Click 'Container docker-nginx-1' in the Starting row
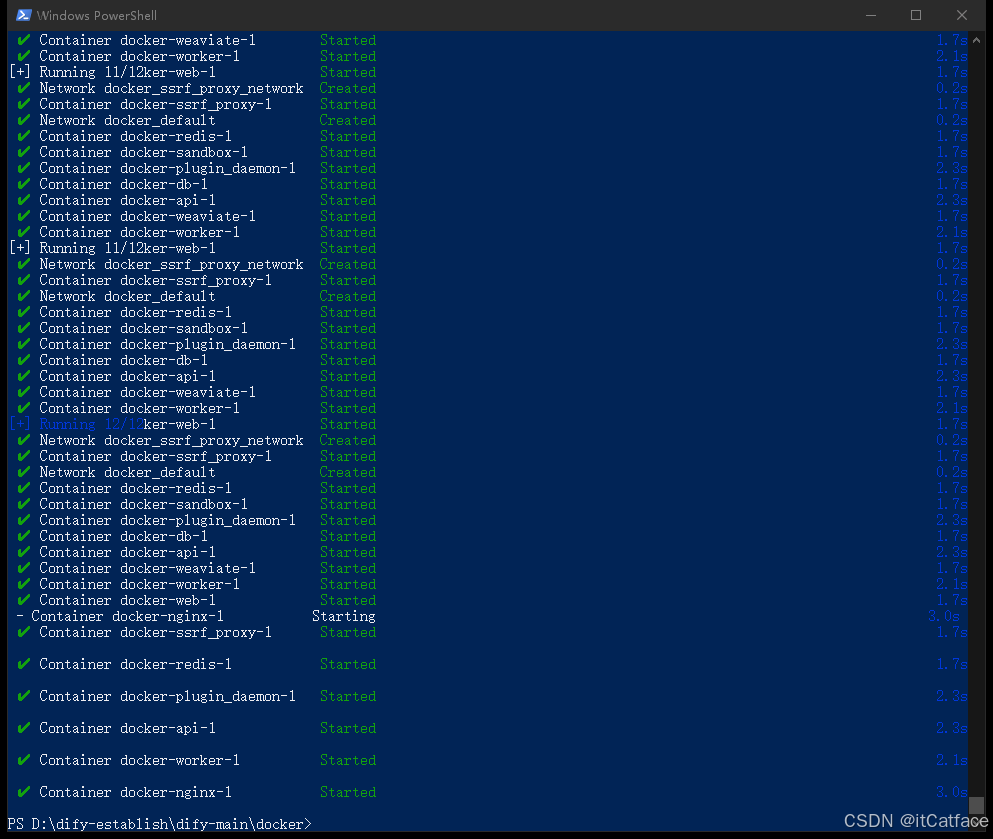 pos(127,616)
